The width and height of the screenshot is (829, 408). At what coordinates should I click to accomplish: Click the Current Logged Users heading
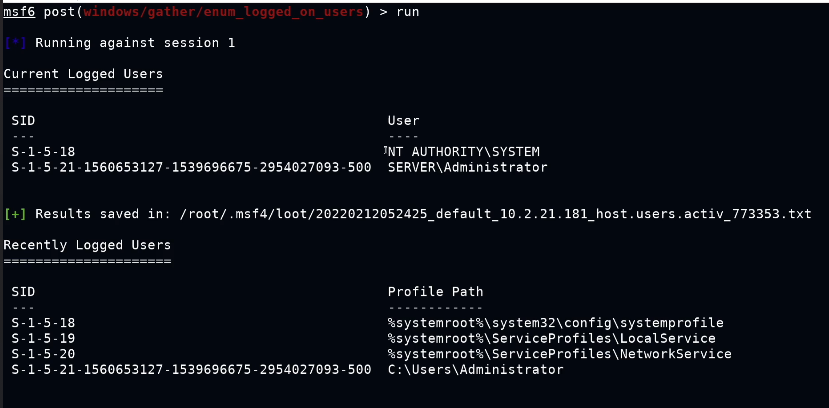pos(83,74)
